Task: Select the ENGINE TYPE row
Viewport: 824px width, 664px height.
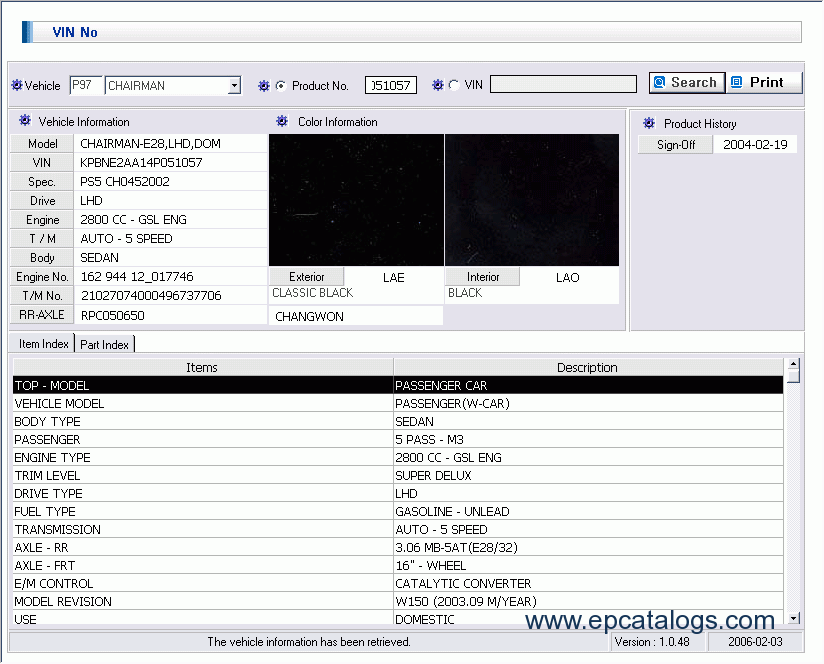Action: point(398,457)
